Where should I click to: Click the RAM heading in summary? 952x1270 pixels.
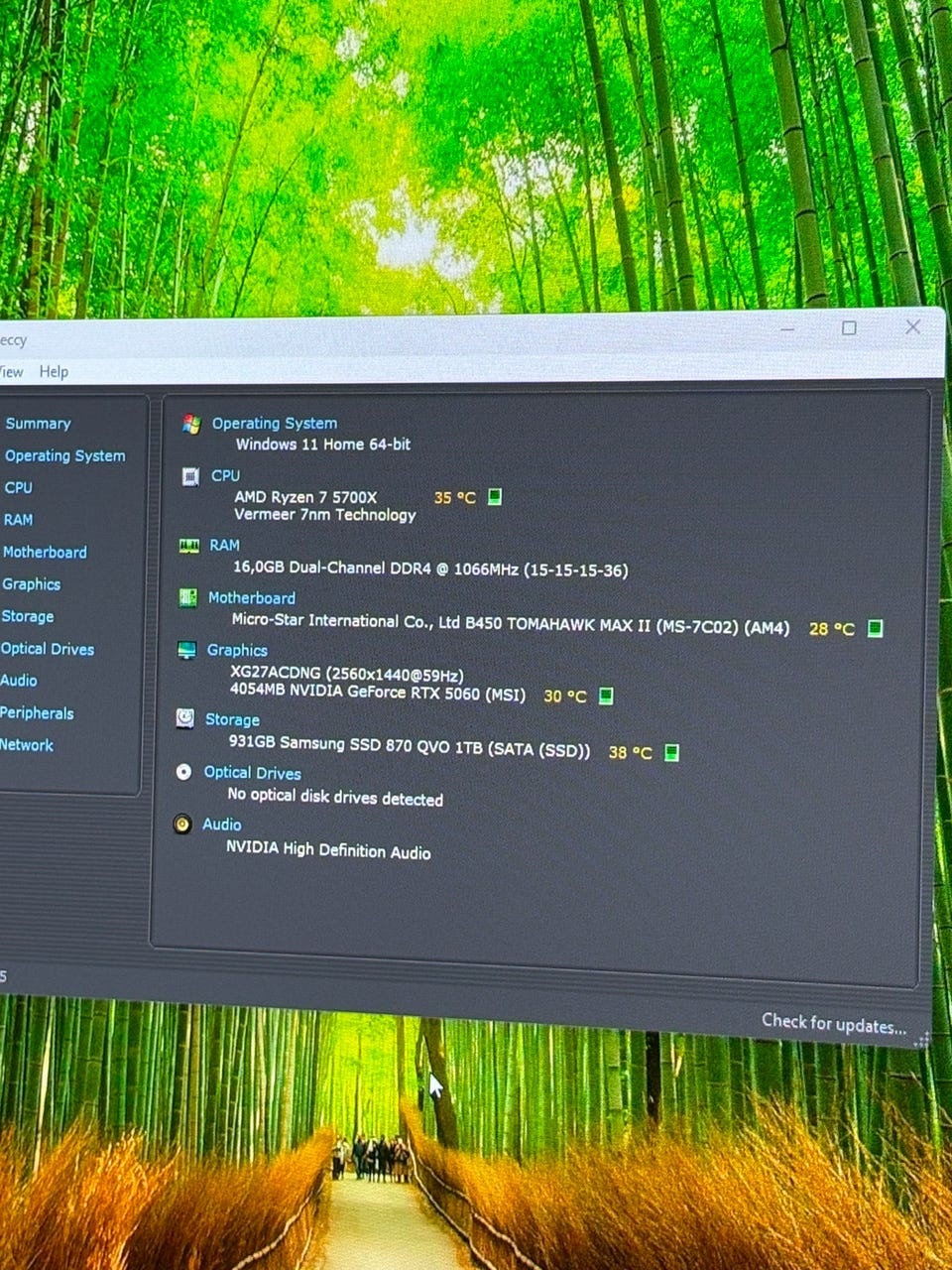click(224, 545)
